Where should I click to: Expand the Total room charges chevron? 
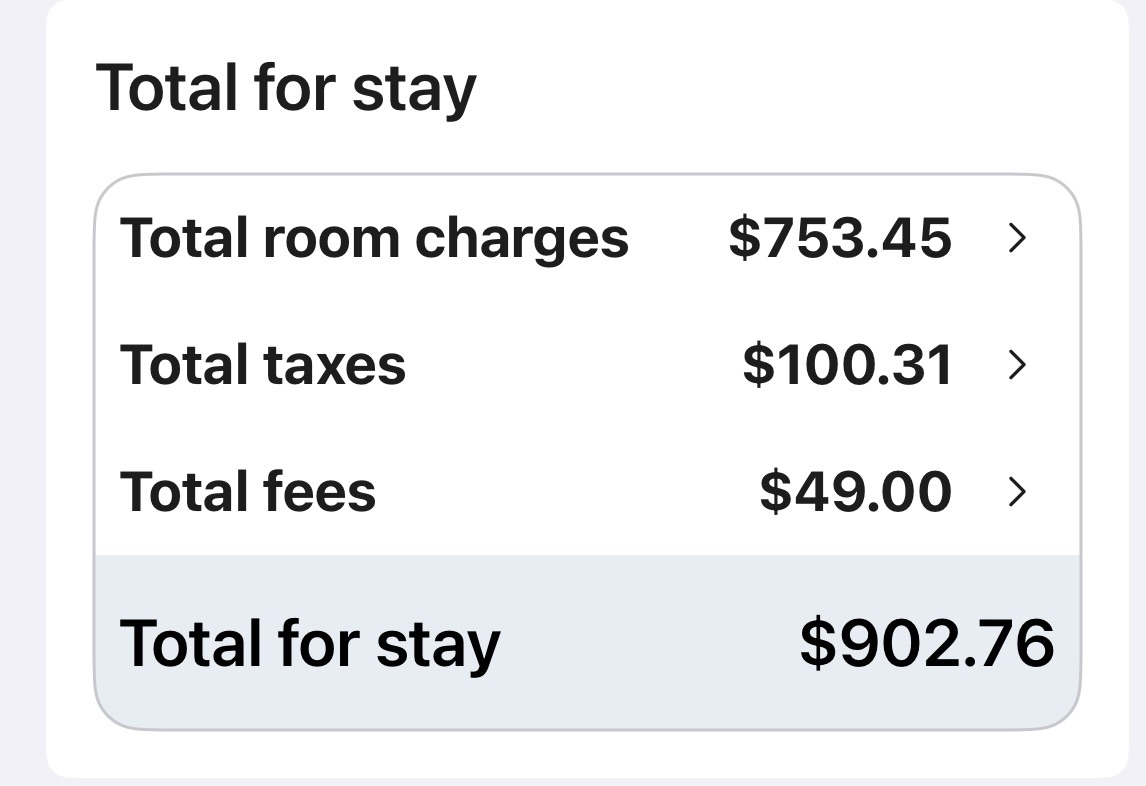pos(1017,238)
